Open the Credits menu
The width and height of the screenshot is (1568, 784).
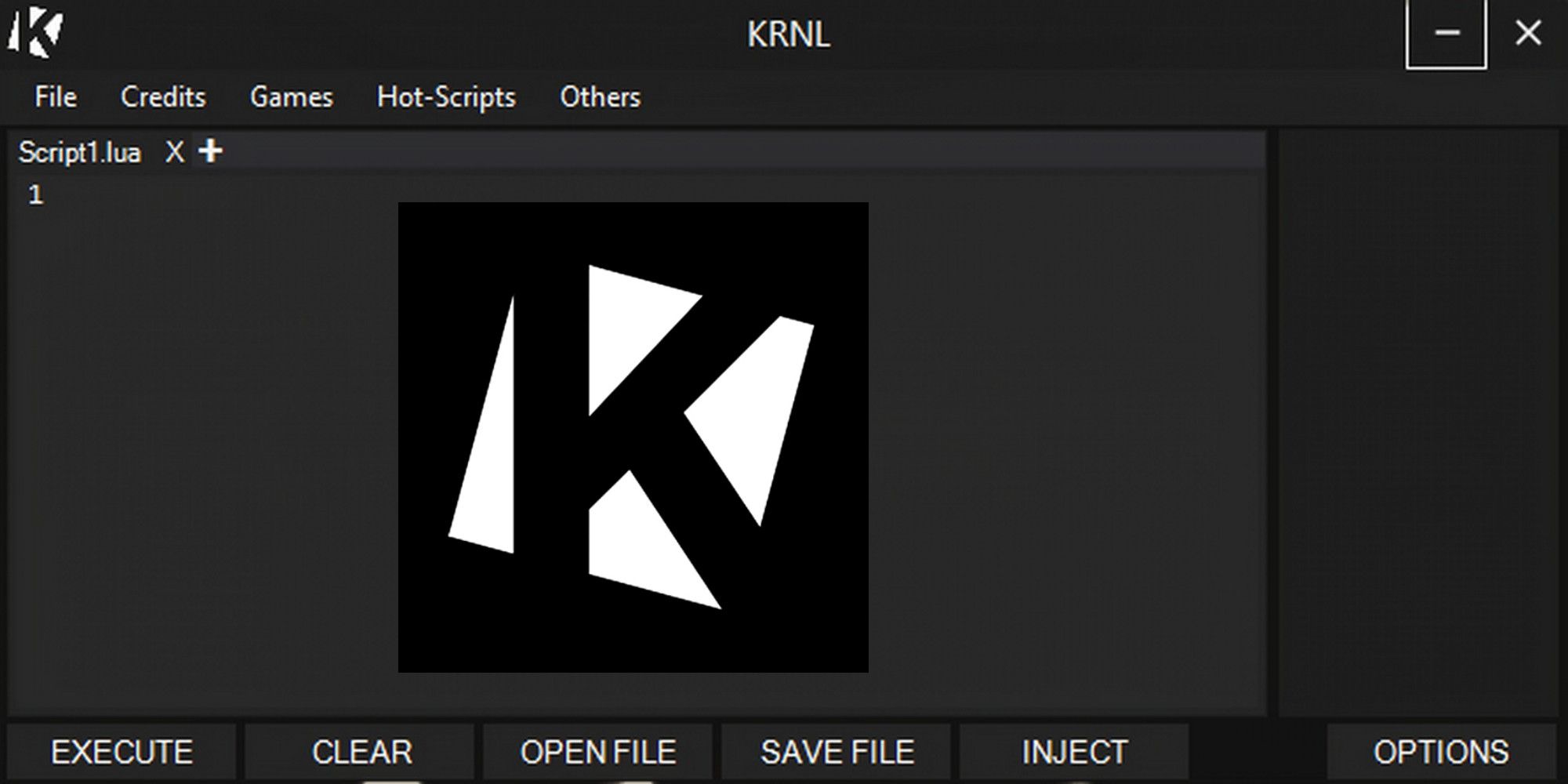163,97
